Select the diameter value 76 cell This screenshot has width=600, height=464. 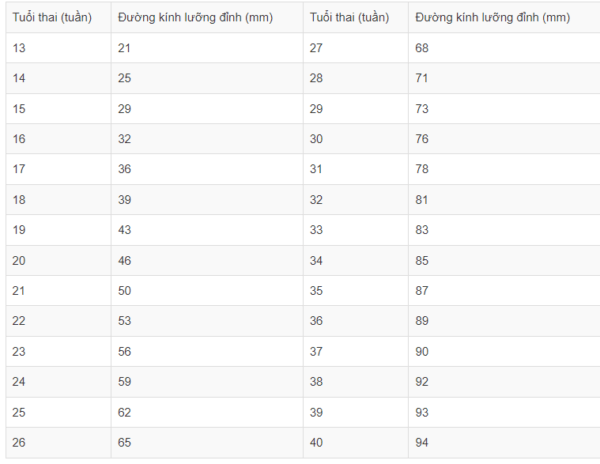(x=504, y=139)
